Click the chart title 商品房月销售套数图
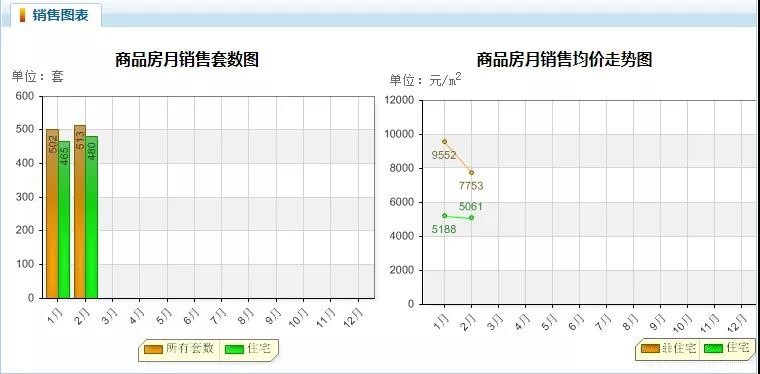 (187, 60)
